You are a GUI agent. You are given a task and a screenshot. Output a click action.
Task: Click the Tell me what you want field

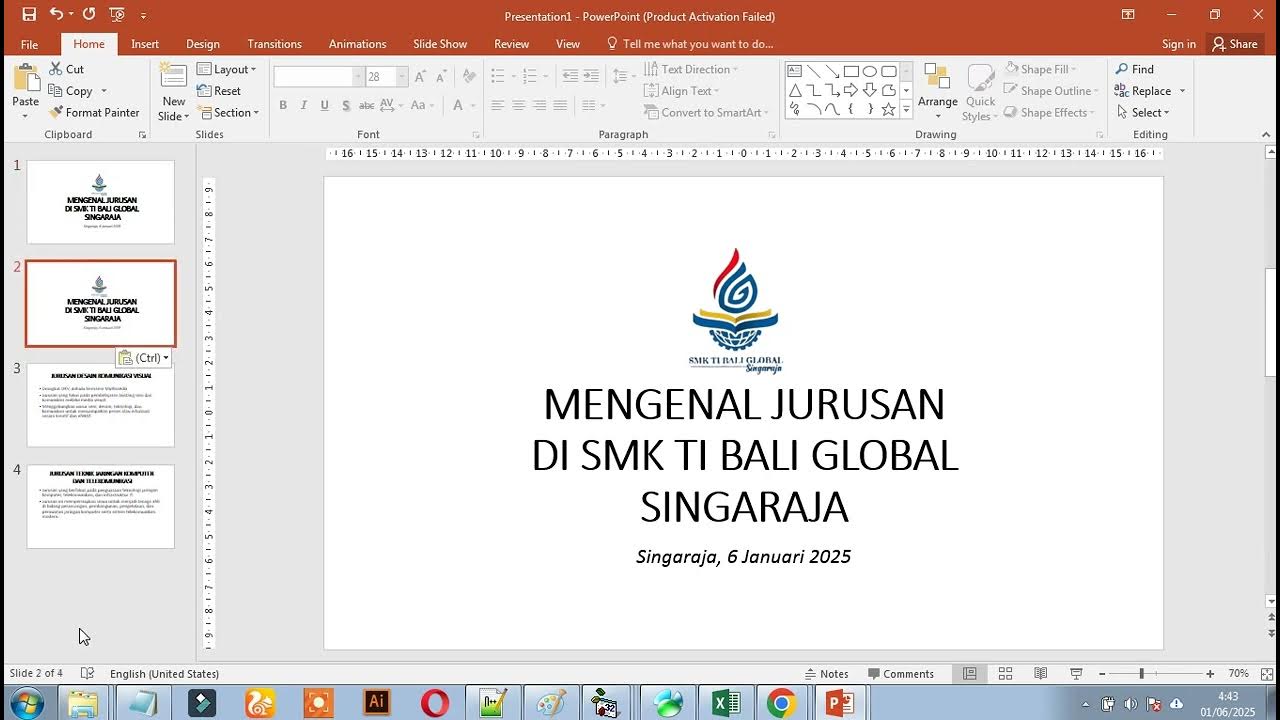click(x=690, y=44)
